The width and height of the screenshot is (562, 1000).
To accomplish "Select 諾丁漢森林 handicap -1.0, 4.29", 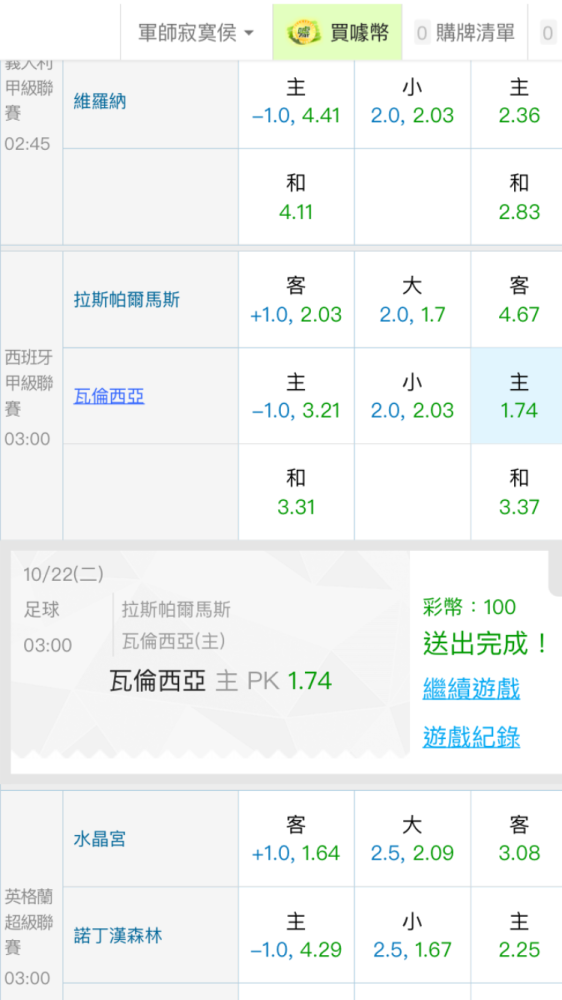I will (296, 935).
